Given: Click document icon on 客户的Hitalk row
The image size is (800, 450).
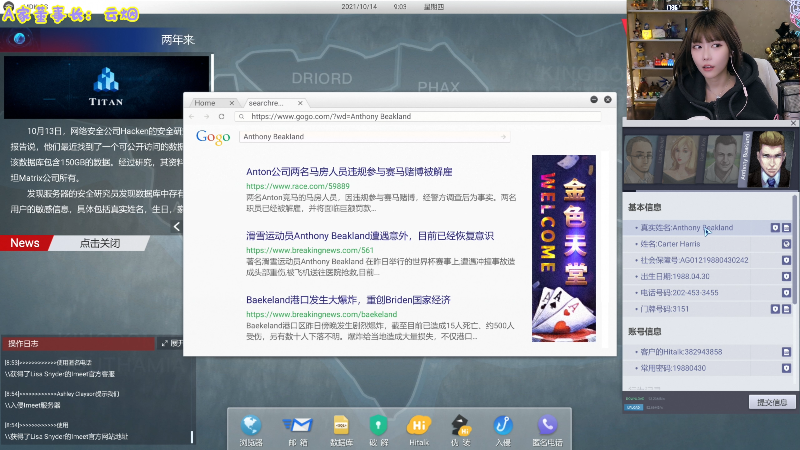Looking at the screenshot, I should [786, 352].
